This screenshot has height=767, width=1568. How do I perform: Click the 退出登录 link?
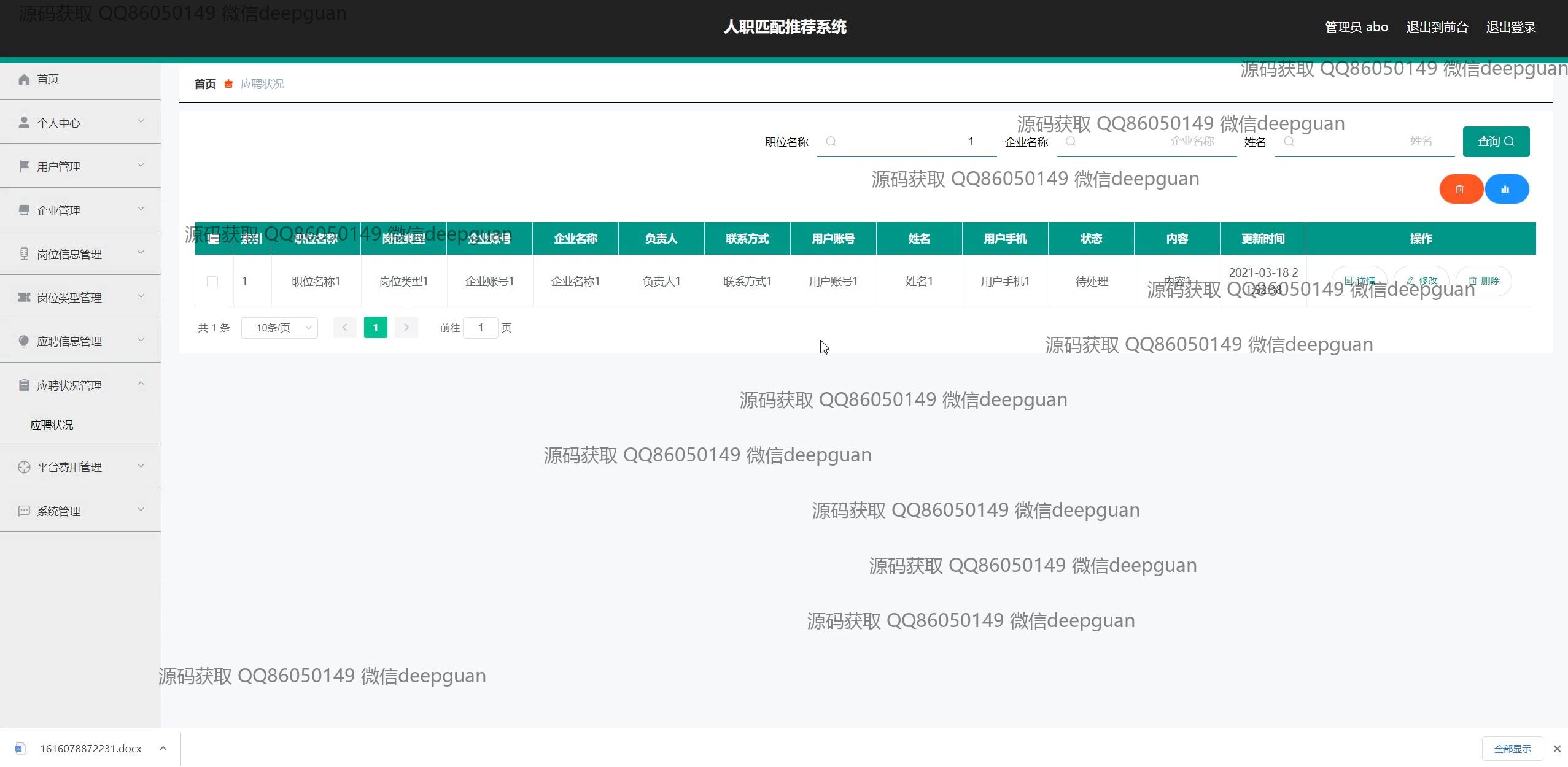pos(1510,27)
